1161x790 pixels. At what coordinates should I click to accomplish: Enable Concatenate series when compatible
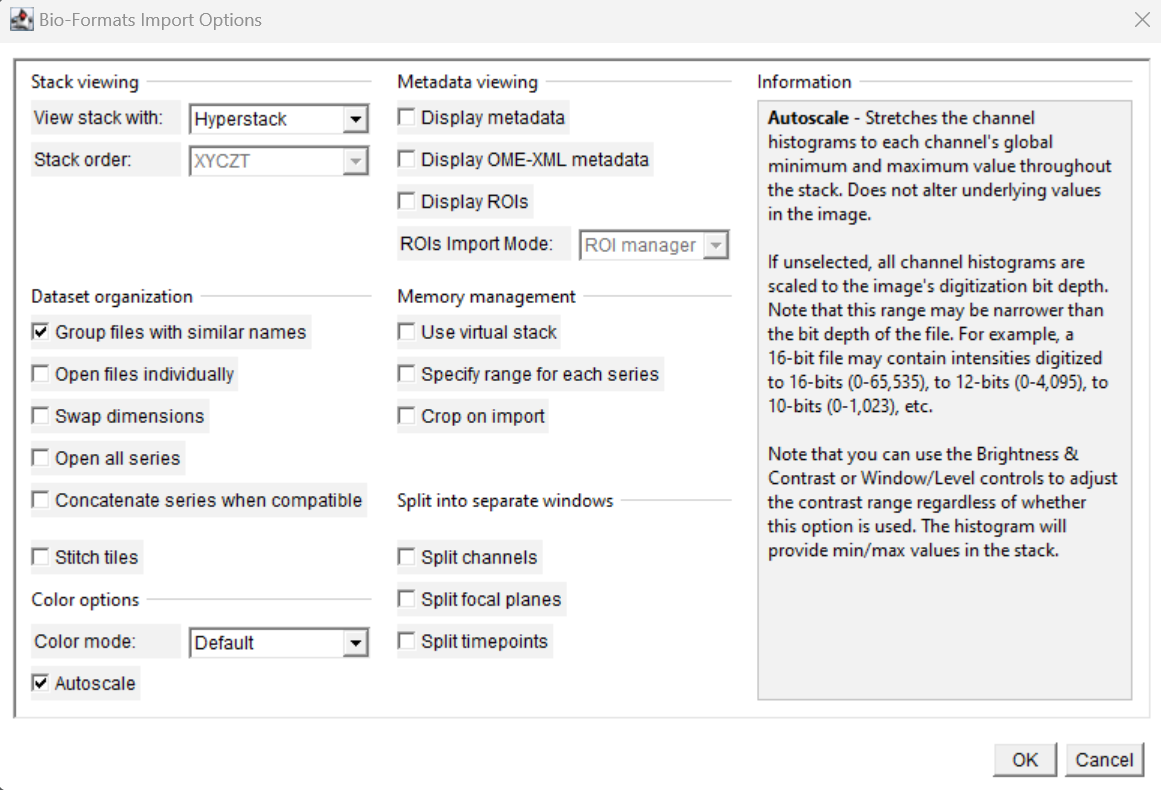40,501
